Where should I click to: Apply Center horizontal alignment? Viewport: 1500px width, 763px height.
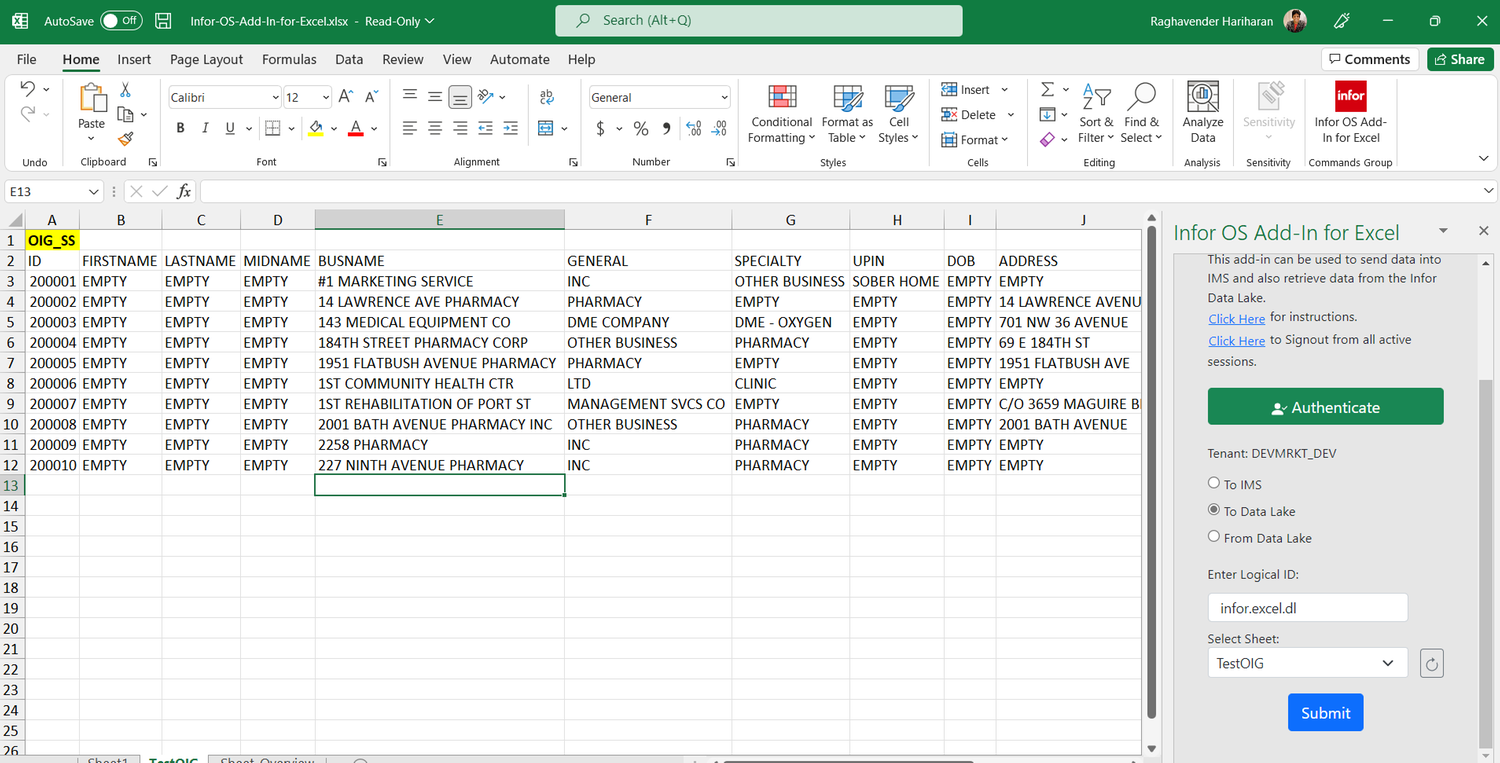(435, 128)
